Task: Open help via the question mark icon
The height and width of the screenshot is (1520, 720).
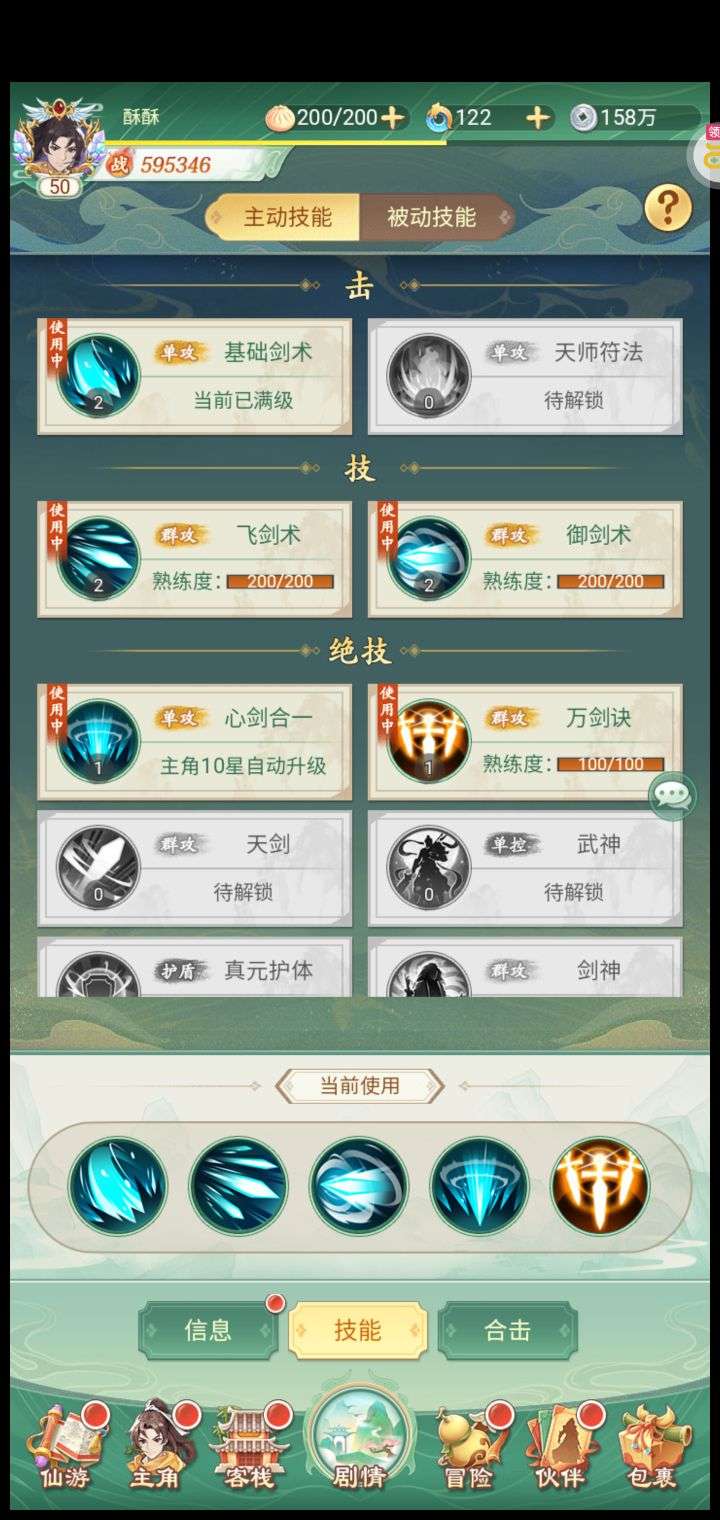Action: (668, 208)
